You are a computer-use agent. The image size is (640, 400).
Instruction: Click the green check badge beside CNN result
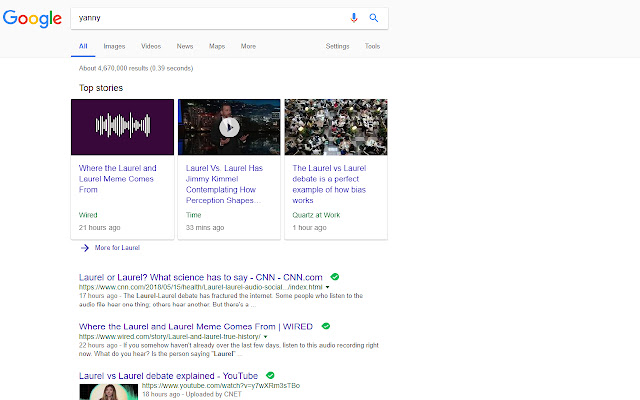335,277
